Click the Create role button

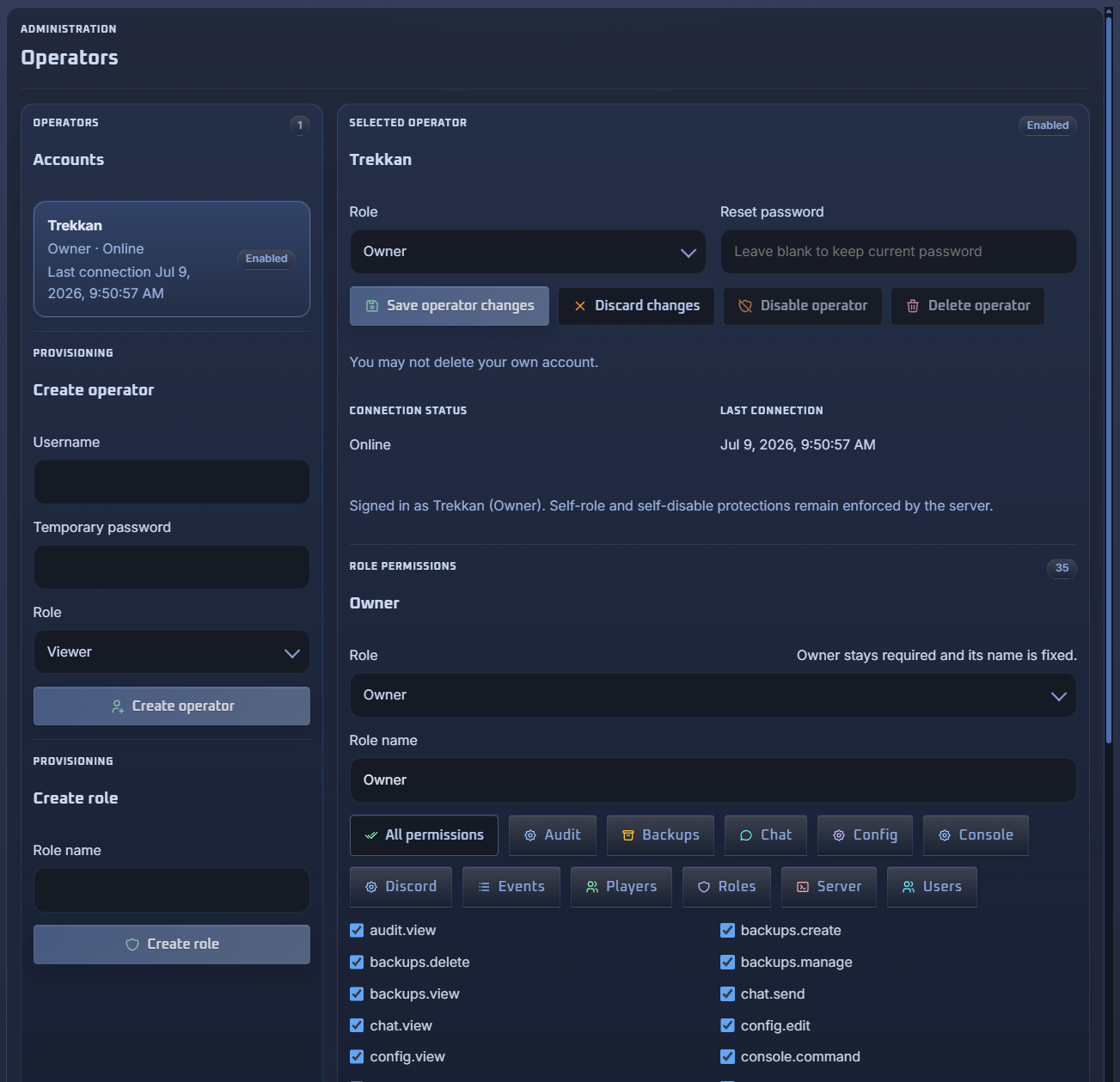point(172,944)
